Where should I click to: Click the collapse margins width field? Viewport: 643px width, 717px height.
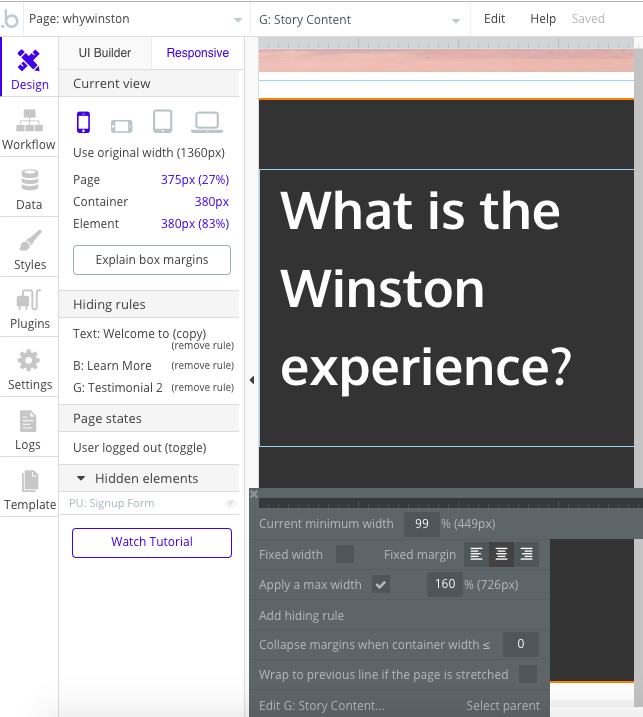(520, 644)
